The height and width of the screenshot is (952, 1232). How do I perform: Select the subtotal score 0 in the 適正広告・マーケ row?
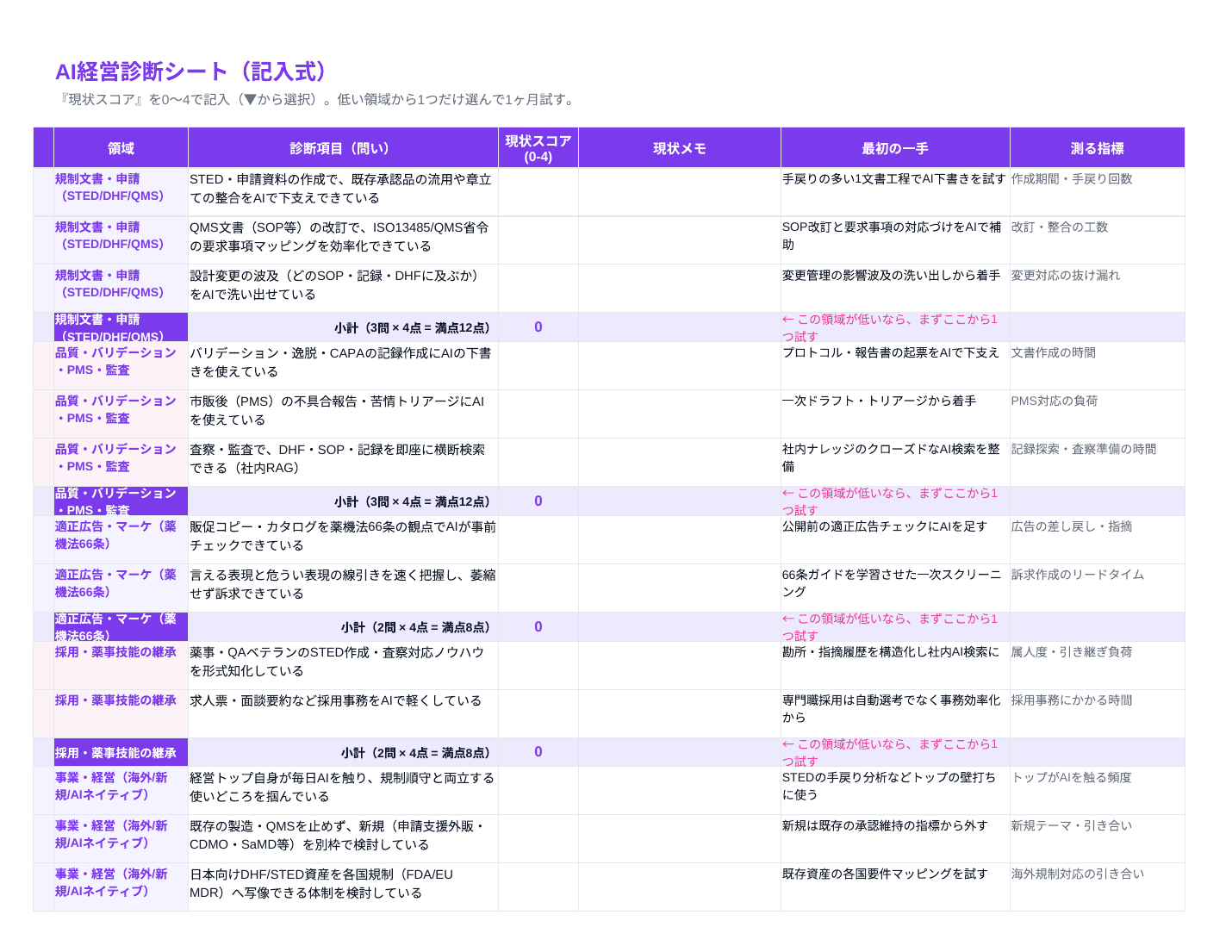(x=538, y=627)
